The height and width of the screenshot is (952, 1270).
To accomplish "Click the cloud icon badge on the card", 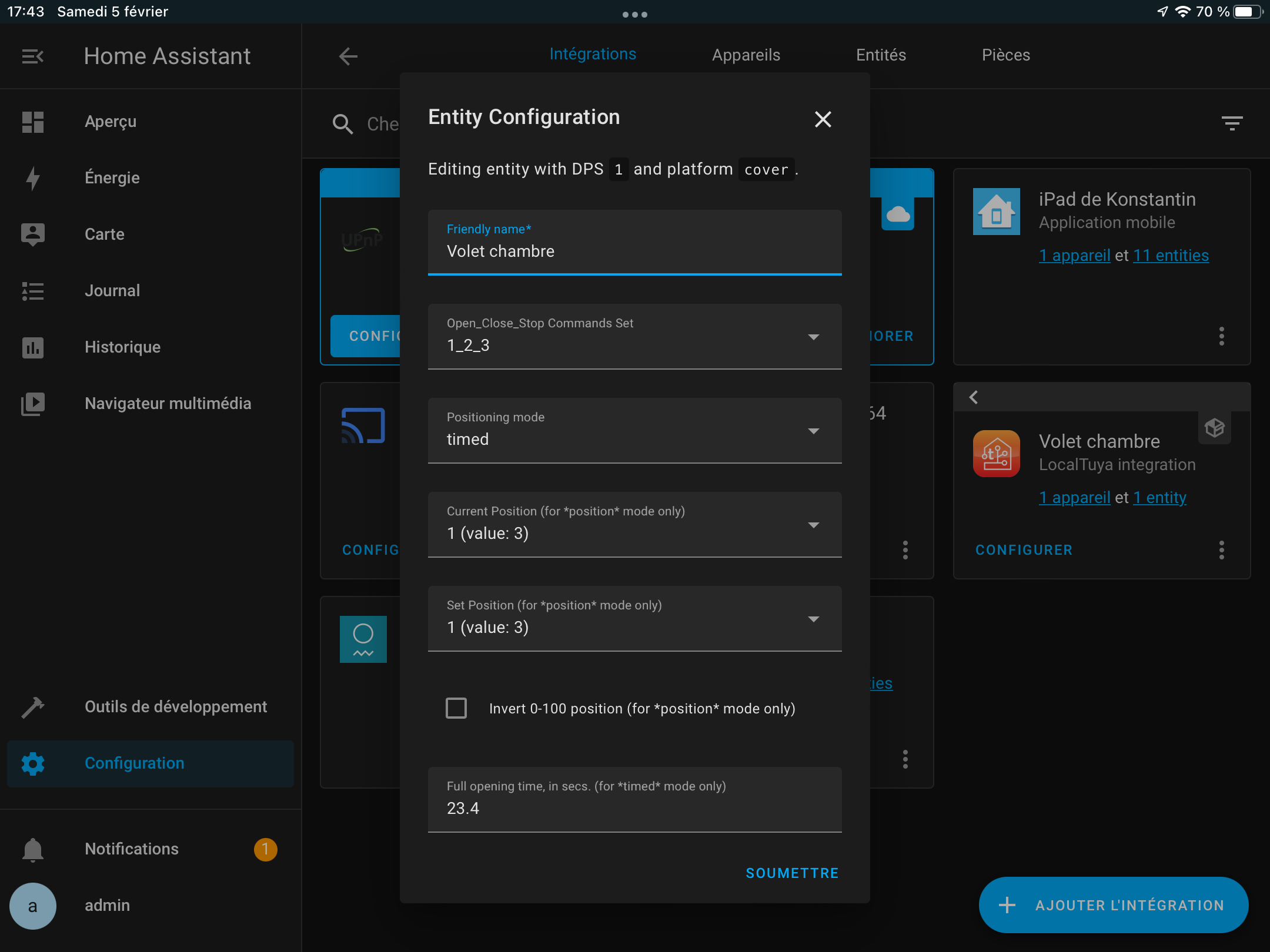I will (898, 214).
